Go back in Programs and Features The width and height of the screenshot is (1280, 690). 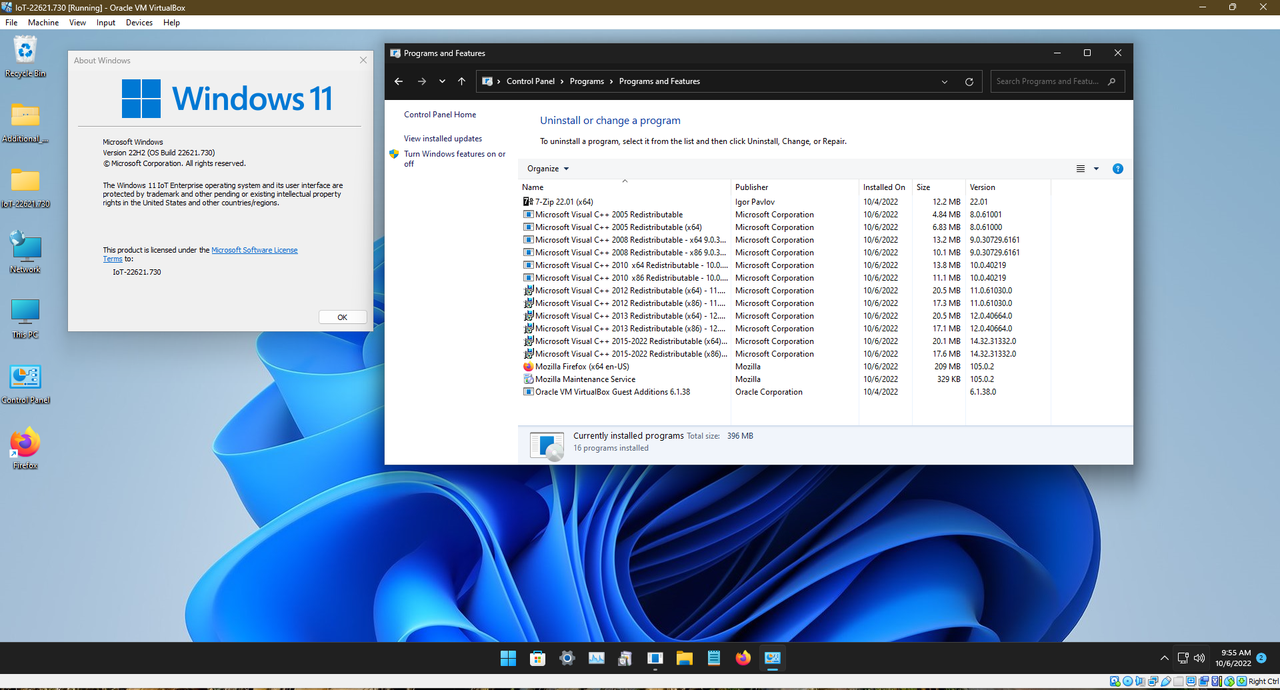399,81
